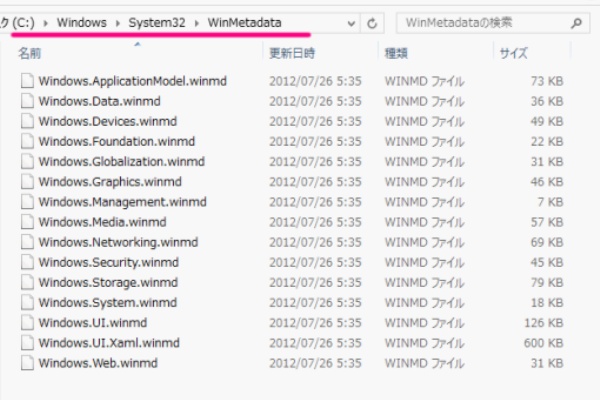600x400 pixels.
Task: Select file name Windows.Graphics.winmd
Action: click(110, 182)
